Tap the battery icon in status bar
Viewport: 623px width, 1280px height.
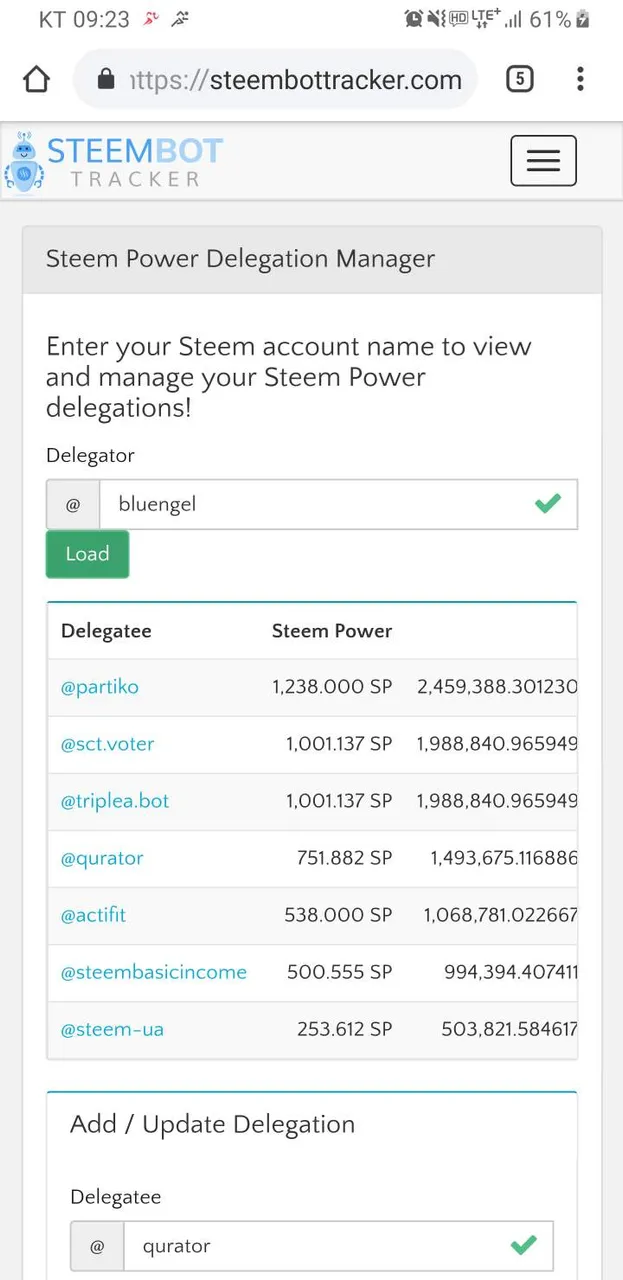click(583, 19)
